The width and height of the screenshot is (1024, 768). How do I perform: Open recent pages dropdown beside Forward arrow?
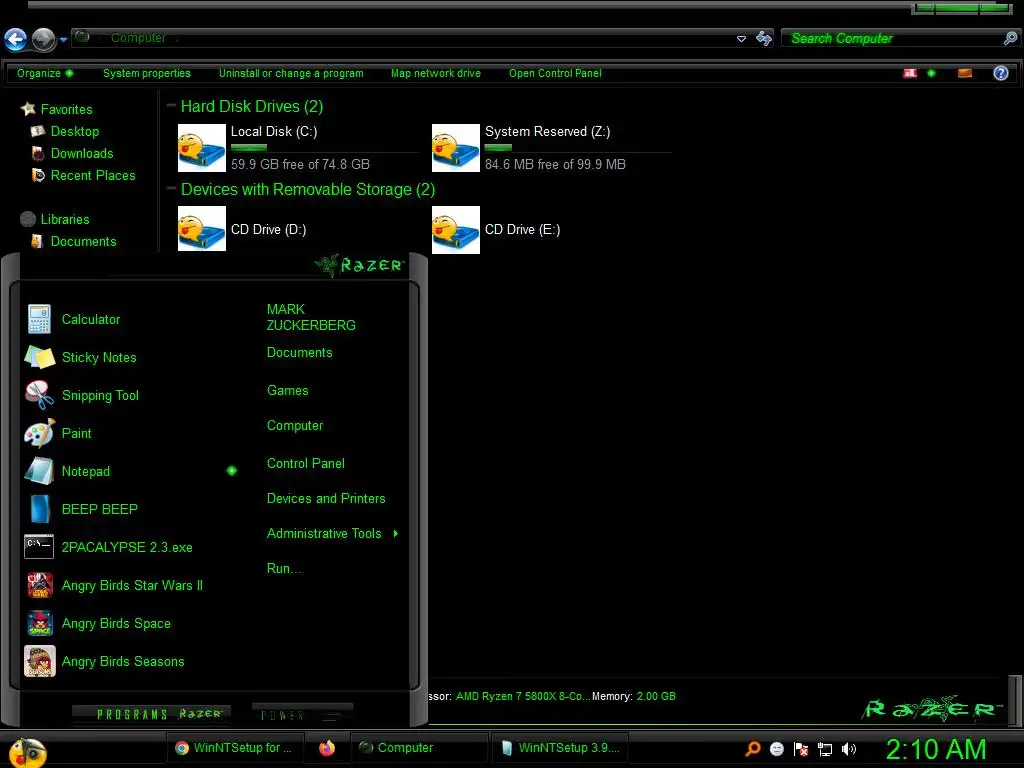coord(63,40)
